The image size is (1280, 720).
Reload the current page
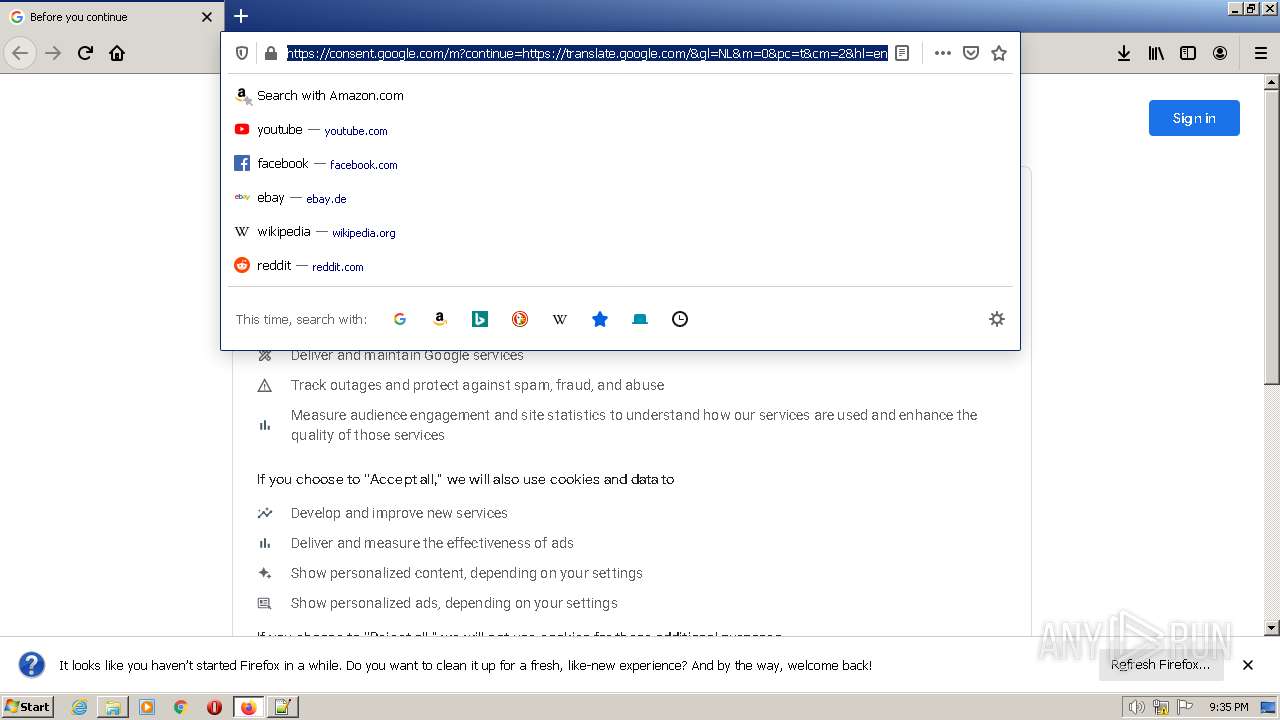click(86, 53)
